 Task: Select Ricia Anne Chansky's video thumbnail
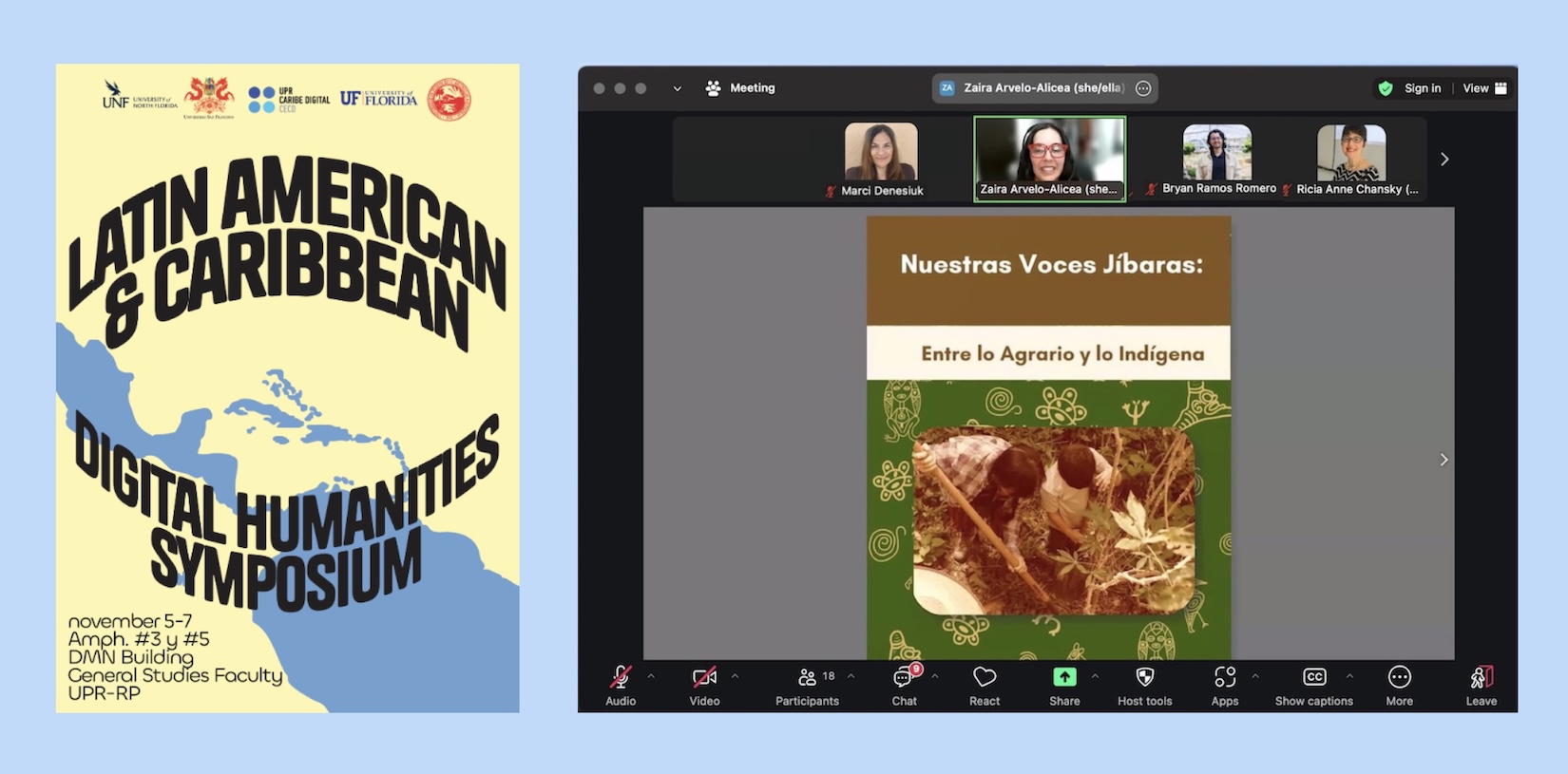1351,152
